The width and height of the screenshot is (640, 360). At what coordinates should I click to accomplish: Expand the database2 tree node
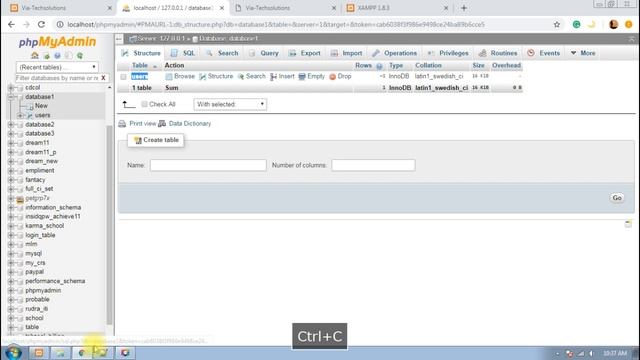[x=11, y=124]
